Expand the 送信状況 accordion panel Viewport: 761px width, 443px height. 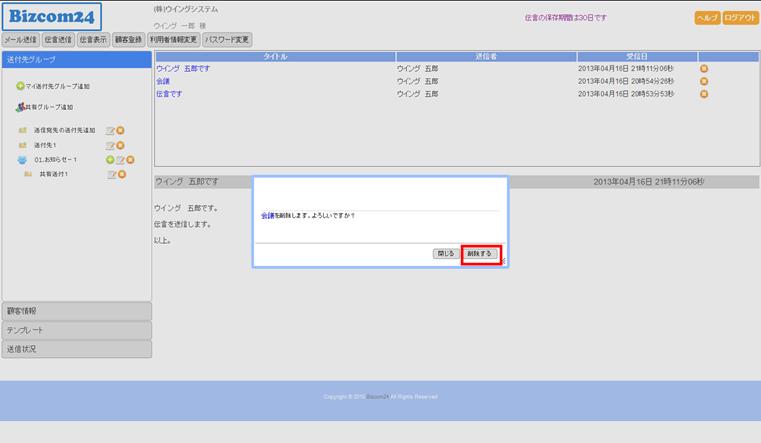click(76, 349)
